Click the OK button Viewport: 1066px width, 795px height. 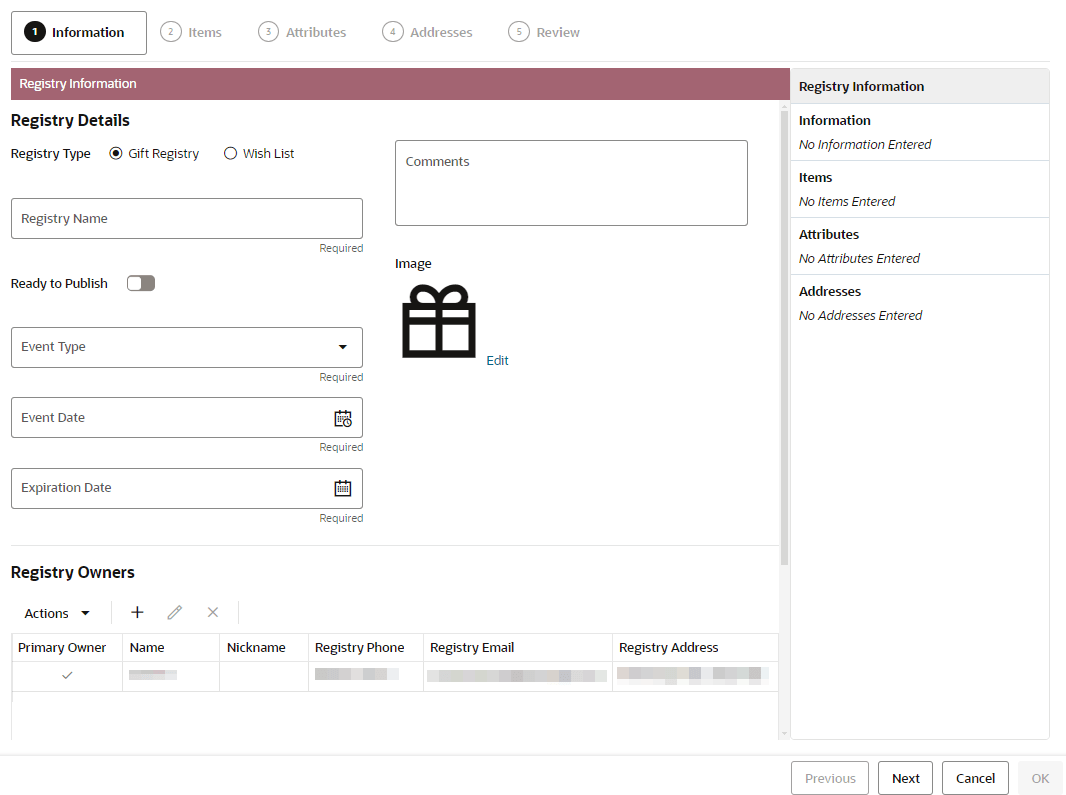(x=1040, y=779)
